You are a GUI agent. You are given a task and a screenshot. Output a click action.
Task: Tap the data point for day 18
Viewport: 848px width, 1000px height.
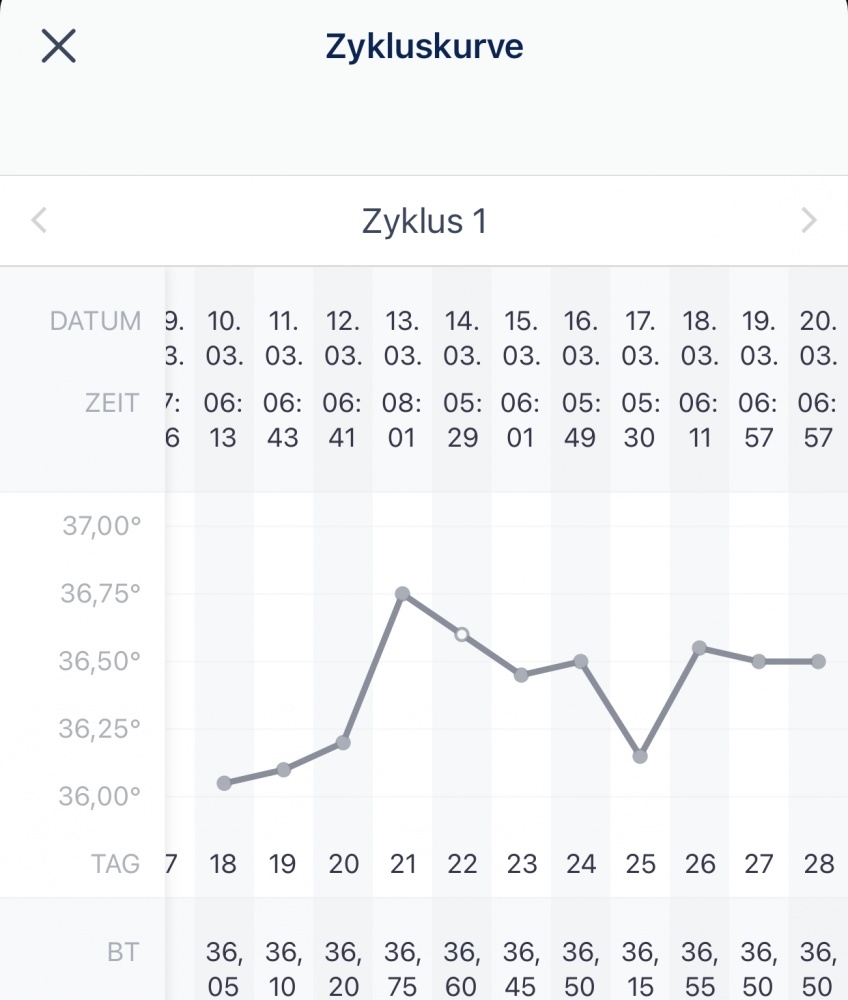point(224,783)
